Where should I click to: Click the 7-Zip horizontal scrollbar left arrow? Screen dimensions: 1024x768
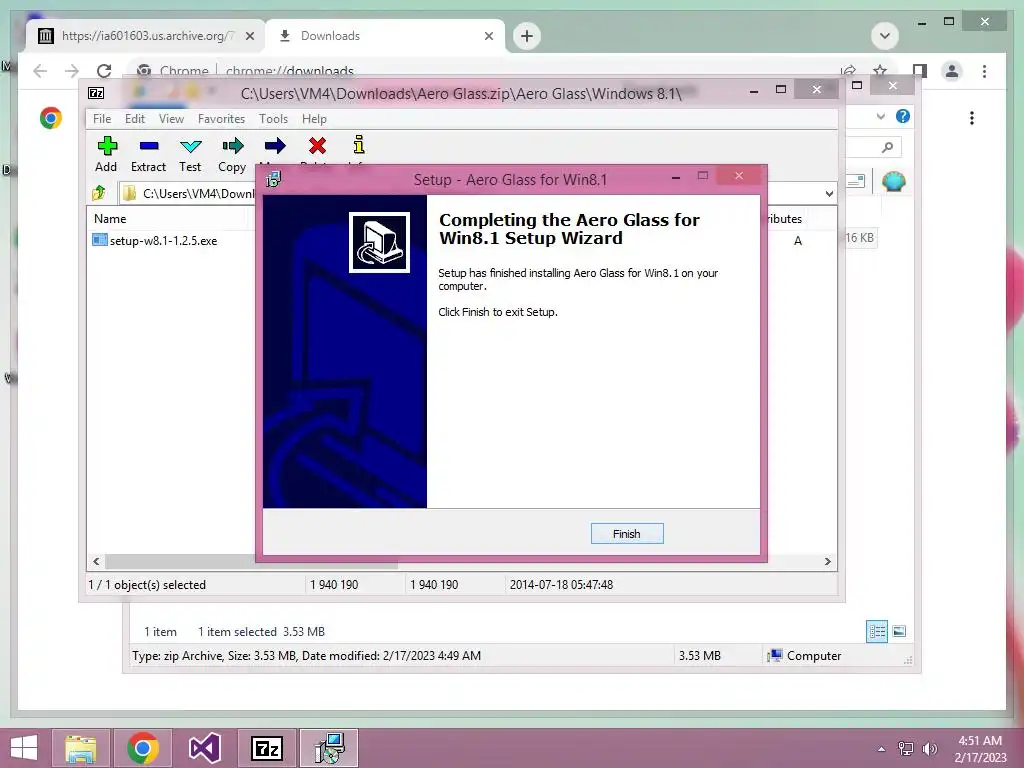coord(96,562)
